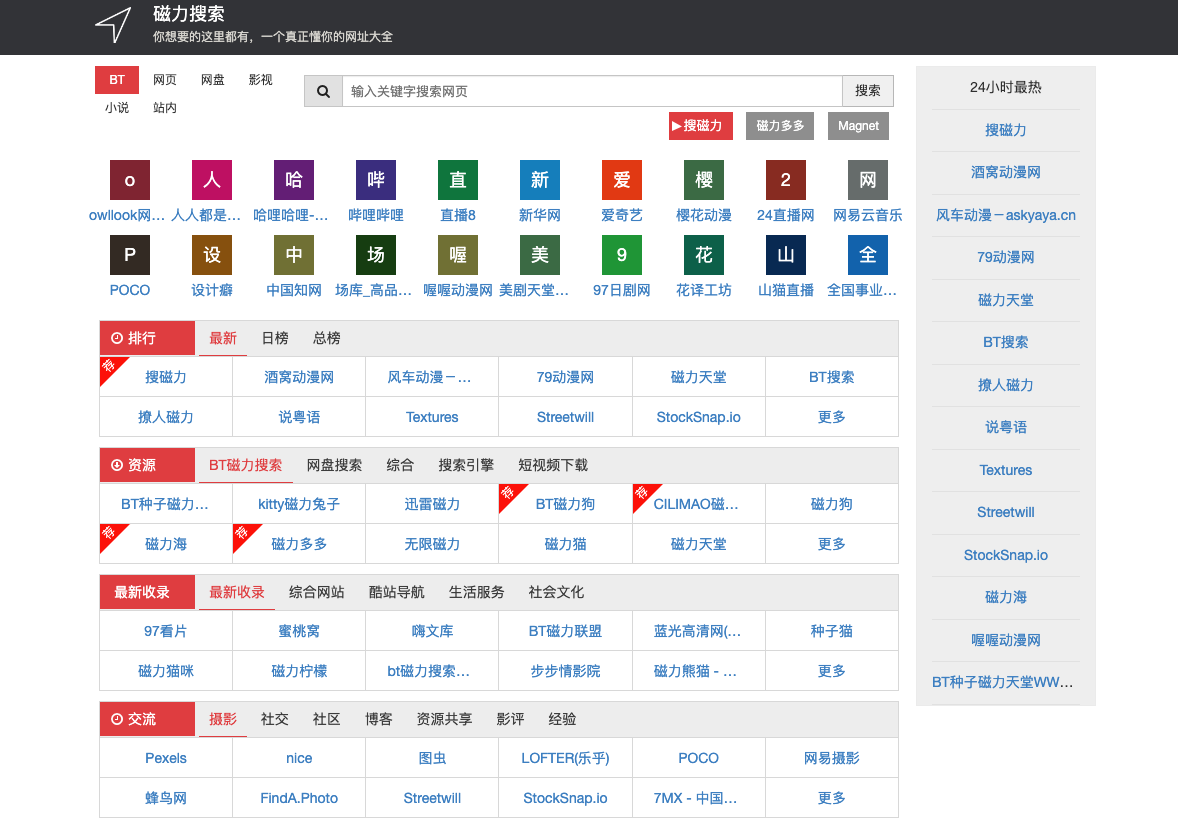Viewport: 1178px width, 828px height.
Task: Switch ranking to 日榜 tab
Action: tap(275, 338)
